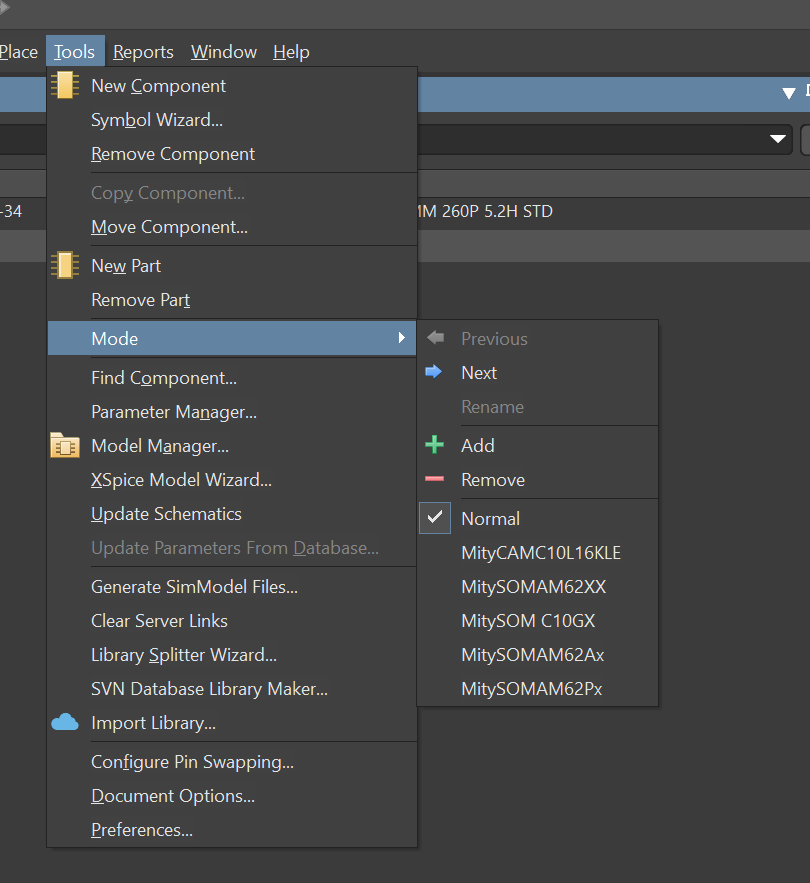Click the blue Next arrow icon

434,373
